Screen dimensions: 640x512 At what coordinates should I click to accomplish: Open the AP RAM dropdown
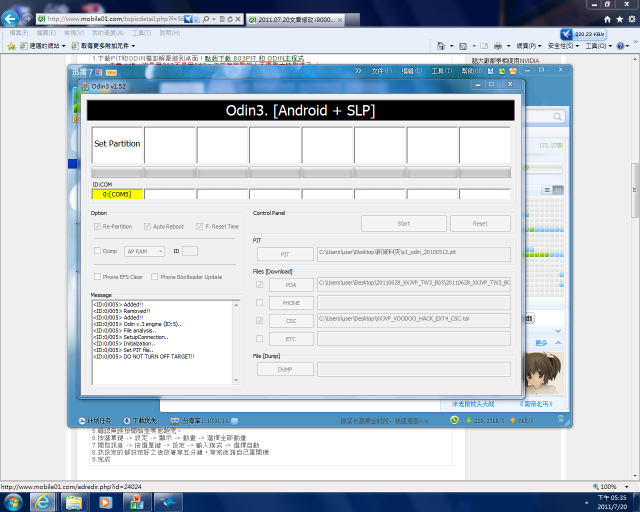tap(144, 251)
